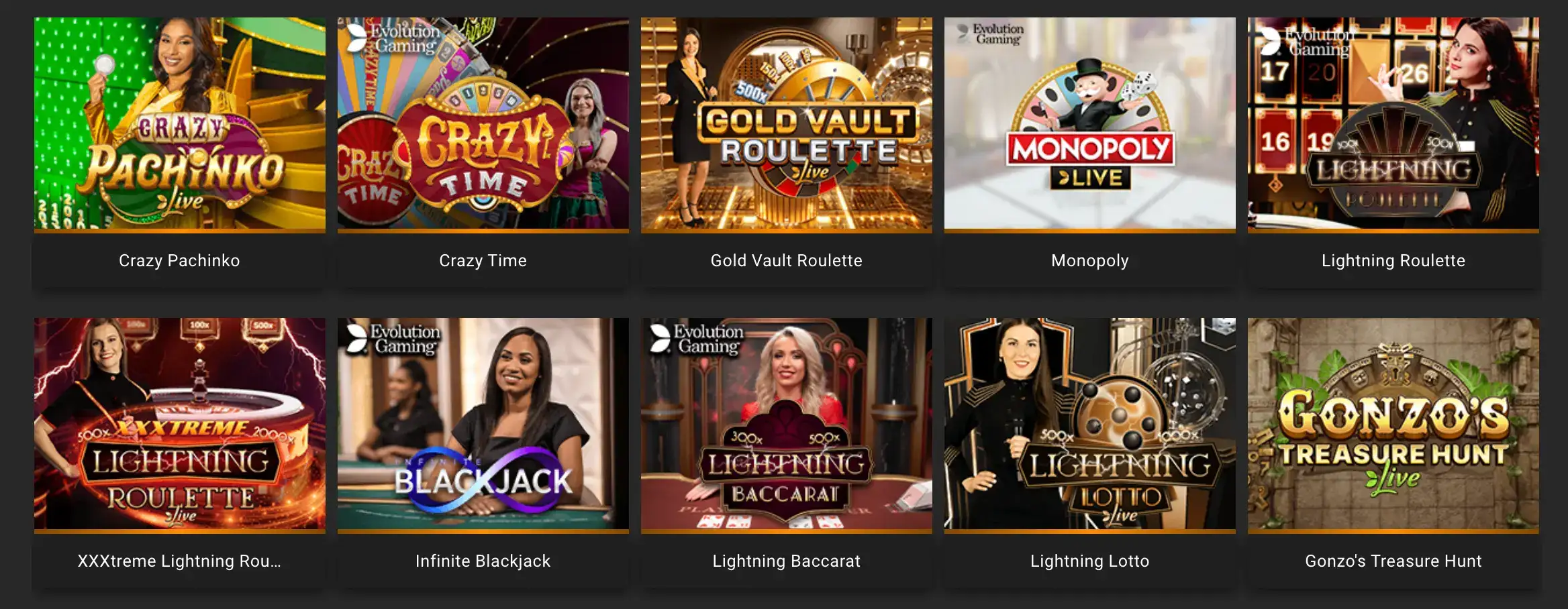Open the Crazy Time game thumbnail
1568x609 pixels.
(x=483, y=123)
